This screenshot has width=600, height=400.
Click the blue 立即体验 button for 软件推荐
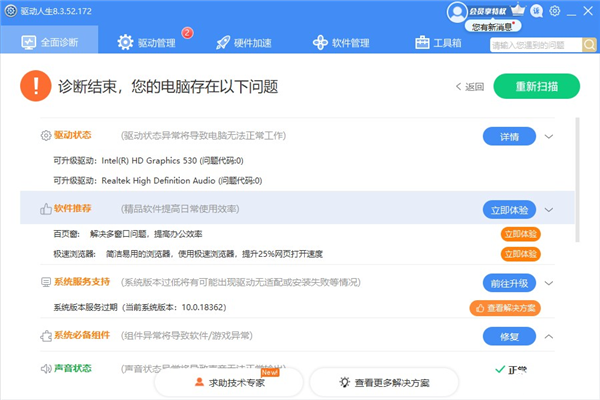point(509,210)
